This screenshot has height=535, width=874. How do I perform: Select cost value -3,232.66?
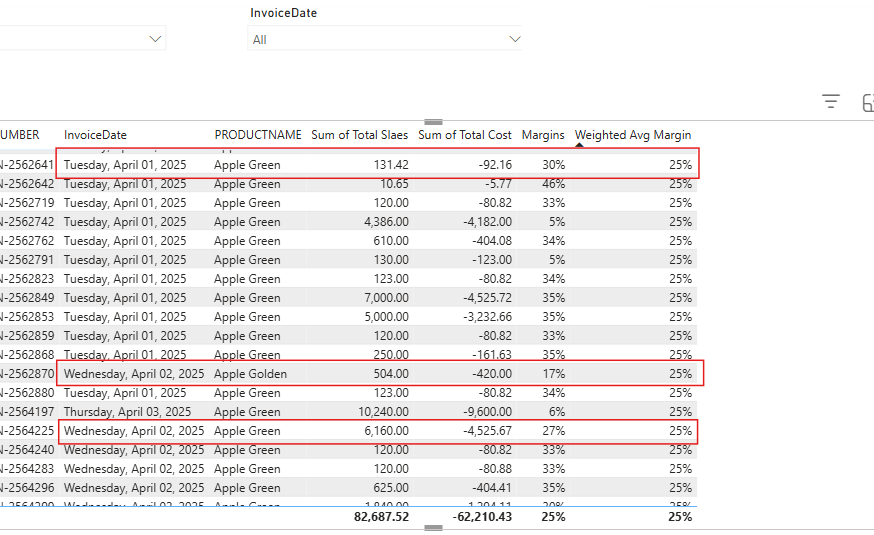(487, 317)
